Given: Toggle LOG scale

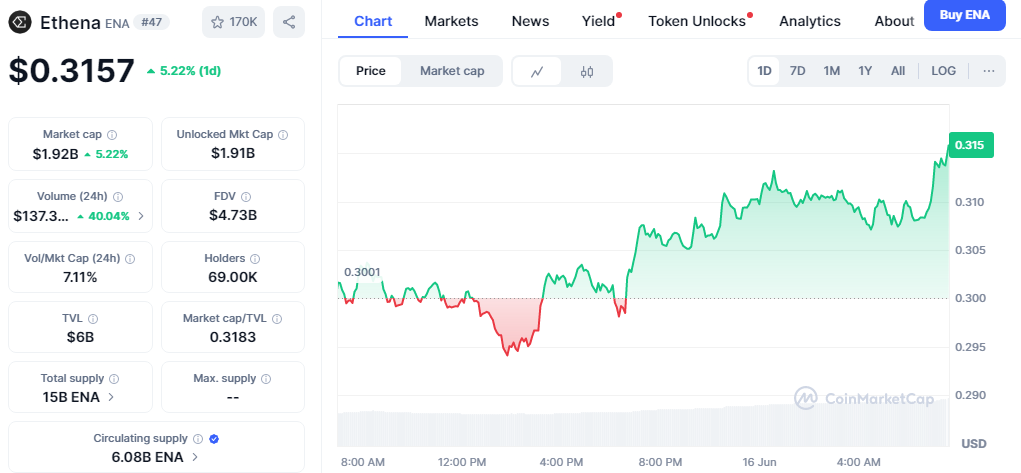Looking at the screenshot, I should 944,71.
